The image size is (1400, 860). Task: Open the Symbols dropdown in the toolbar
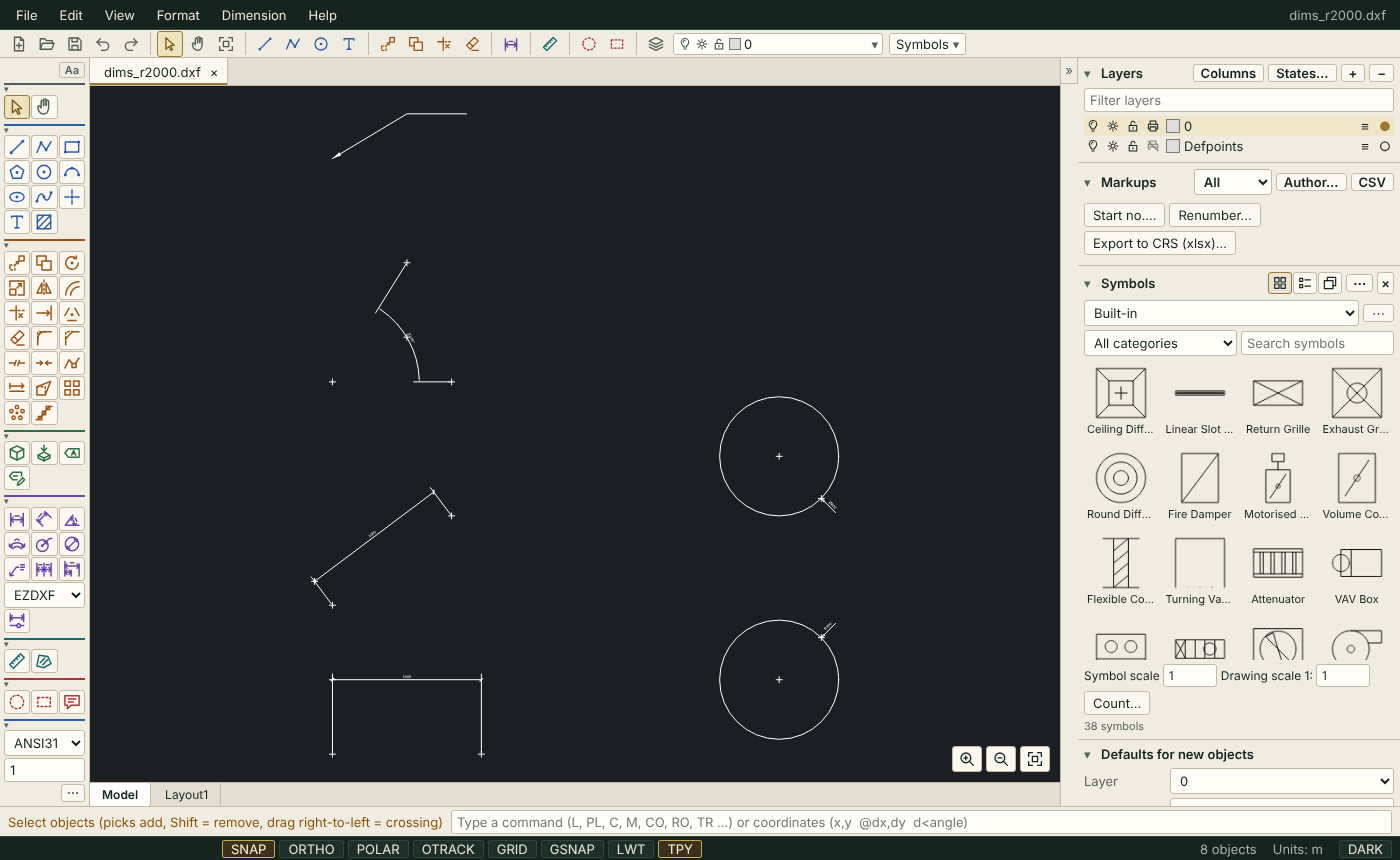click(927, 44)
